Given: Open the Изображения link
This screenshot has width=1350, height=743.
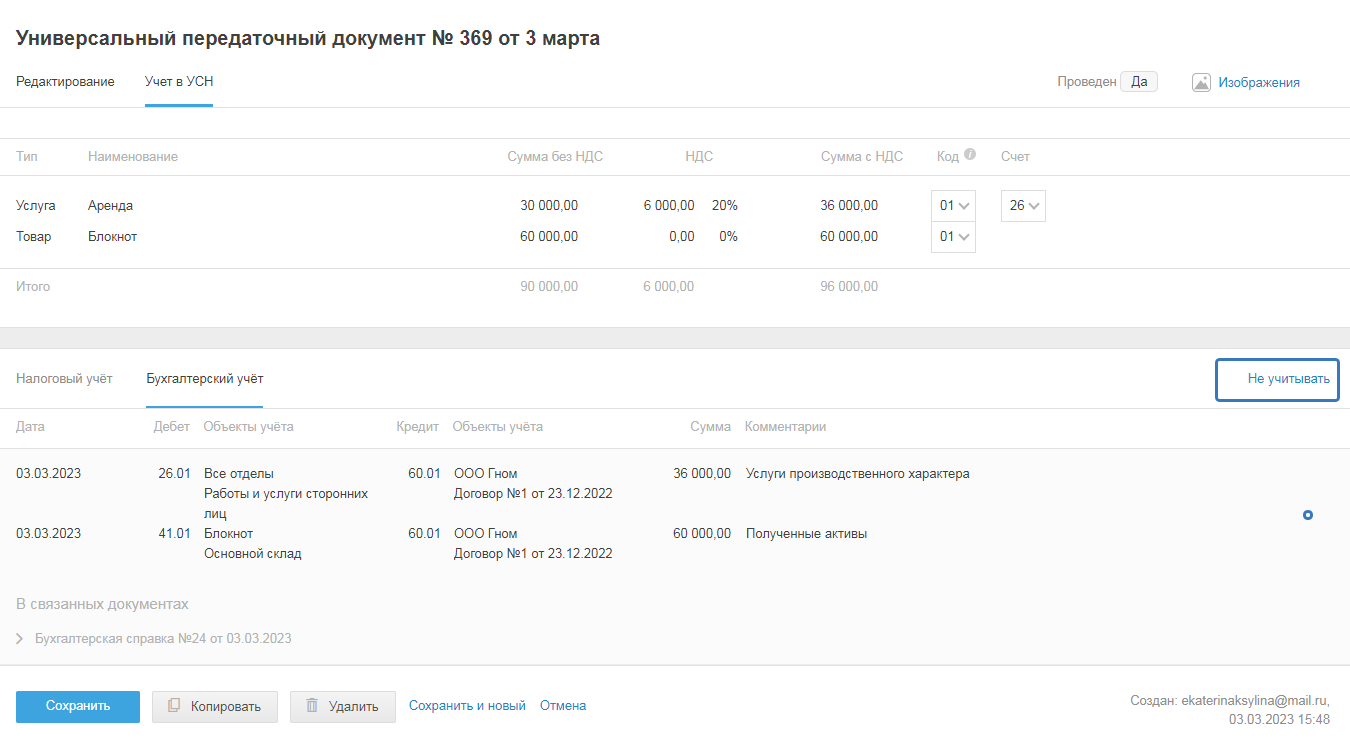Looking at the screenshot, I should (x=1258, y=83).
